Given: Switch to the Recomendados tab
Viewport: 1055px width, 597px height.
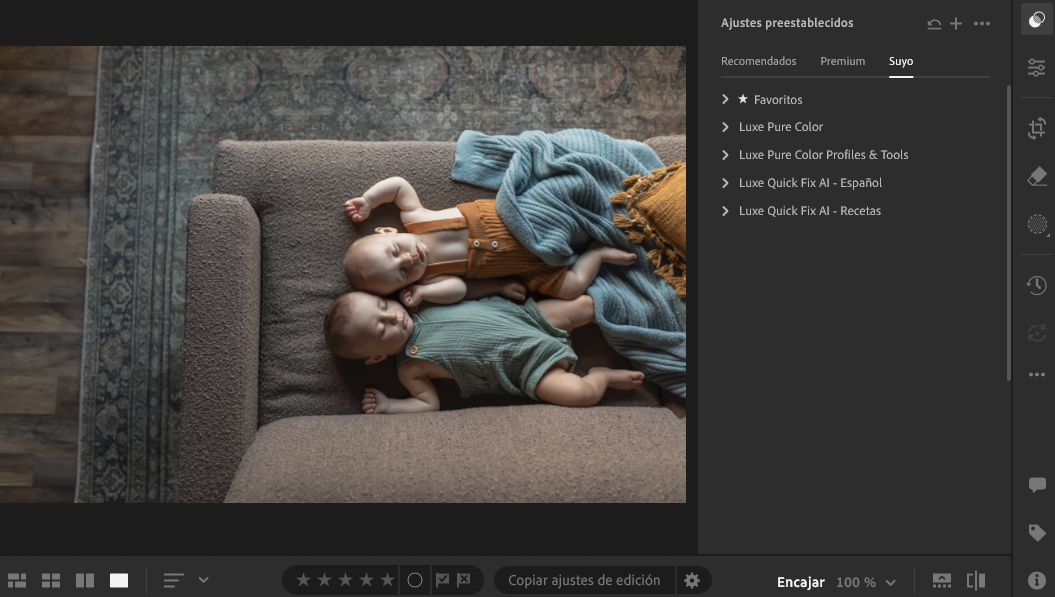Looking at the screenshot, I should click(x=758, y=61).
